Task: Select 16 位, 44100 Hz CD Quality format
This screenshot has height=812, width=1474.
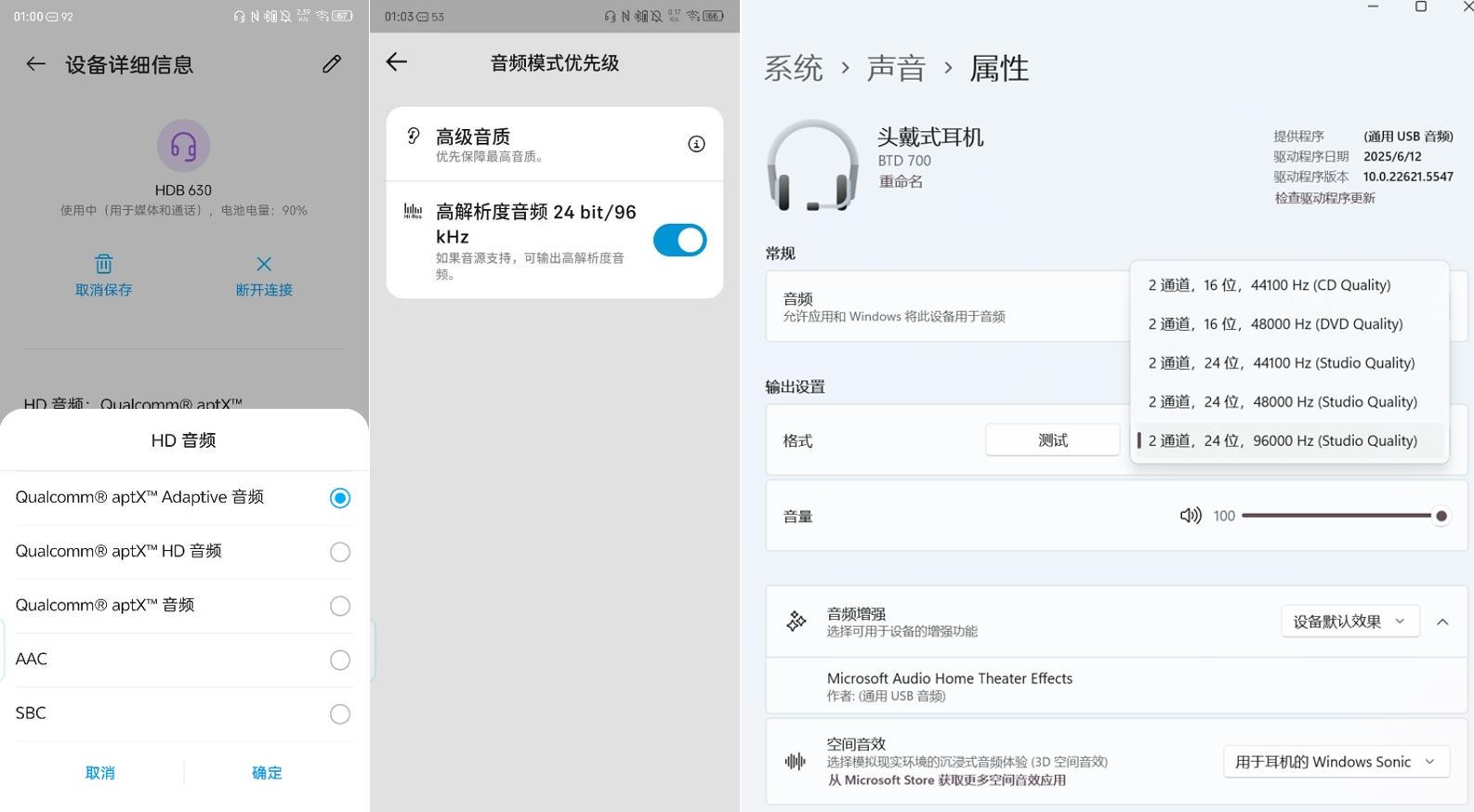Action: tap(1270, 285)
